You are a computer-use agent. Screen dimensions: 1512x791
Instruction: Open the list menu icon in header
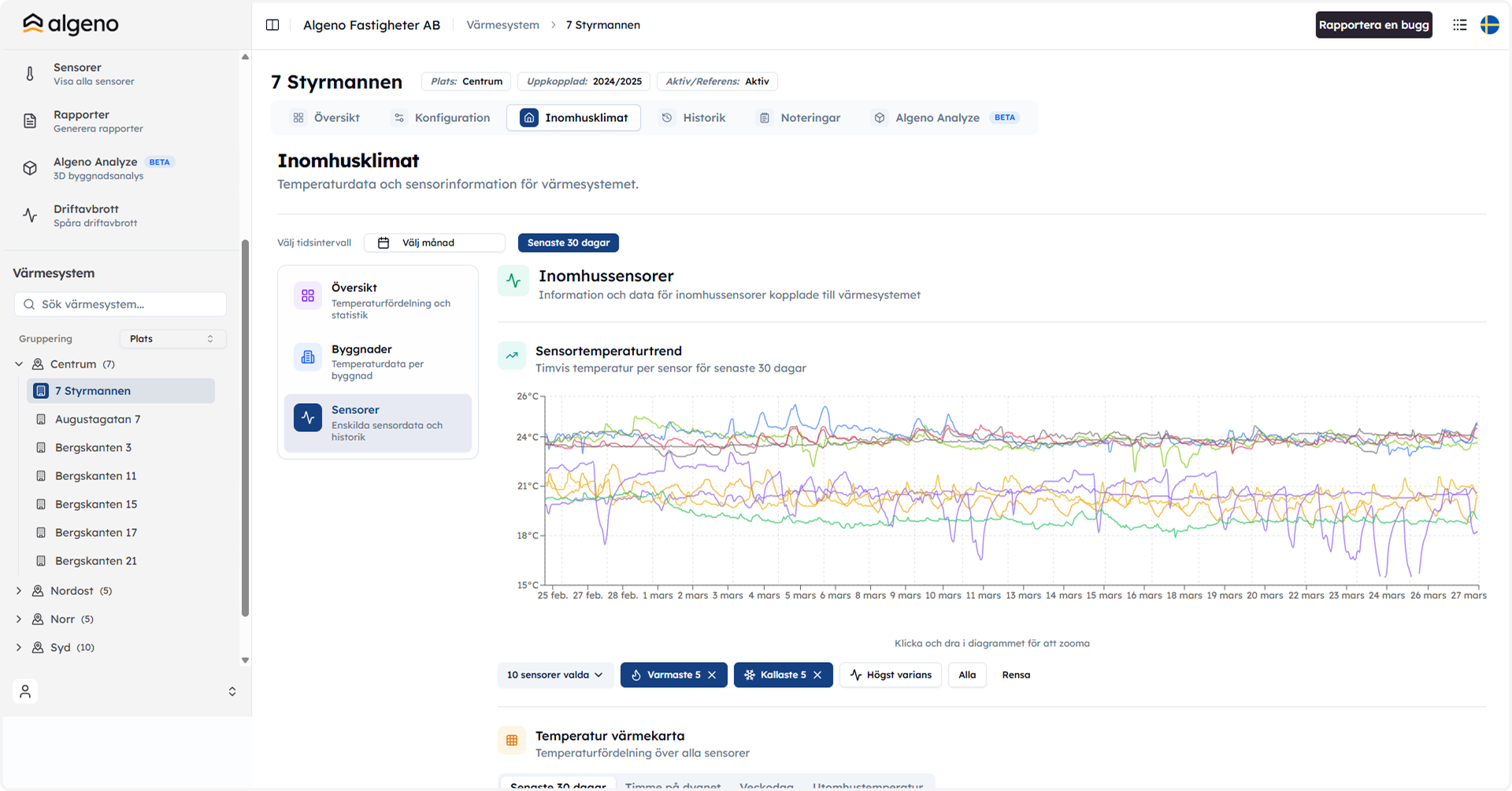1459,24
